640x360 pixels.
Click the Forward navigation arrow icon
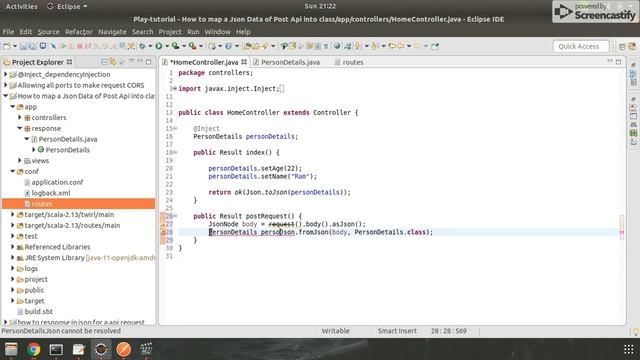click(417, 46)
